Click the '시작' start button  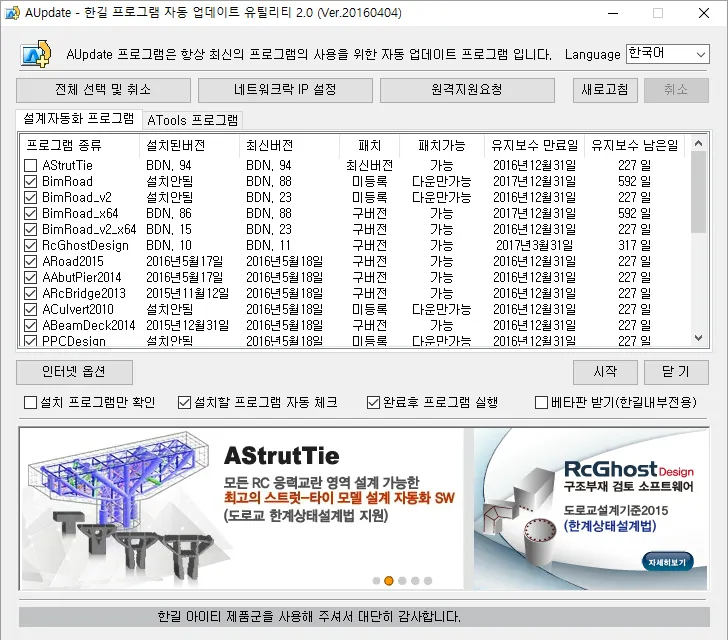[605, 372]
